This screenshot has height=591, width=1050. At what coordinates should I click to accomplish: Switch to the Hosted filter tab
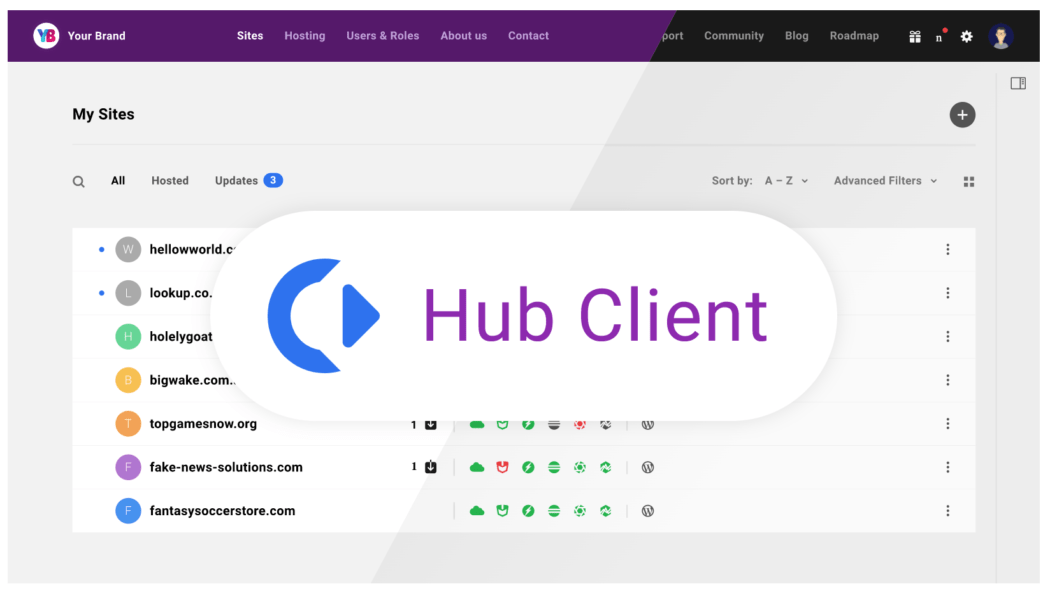click(x=170, y=181)
